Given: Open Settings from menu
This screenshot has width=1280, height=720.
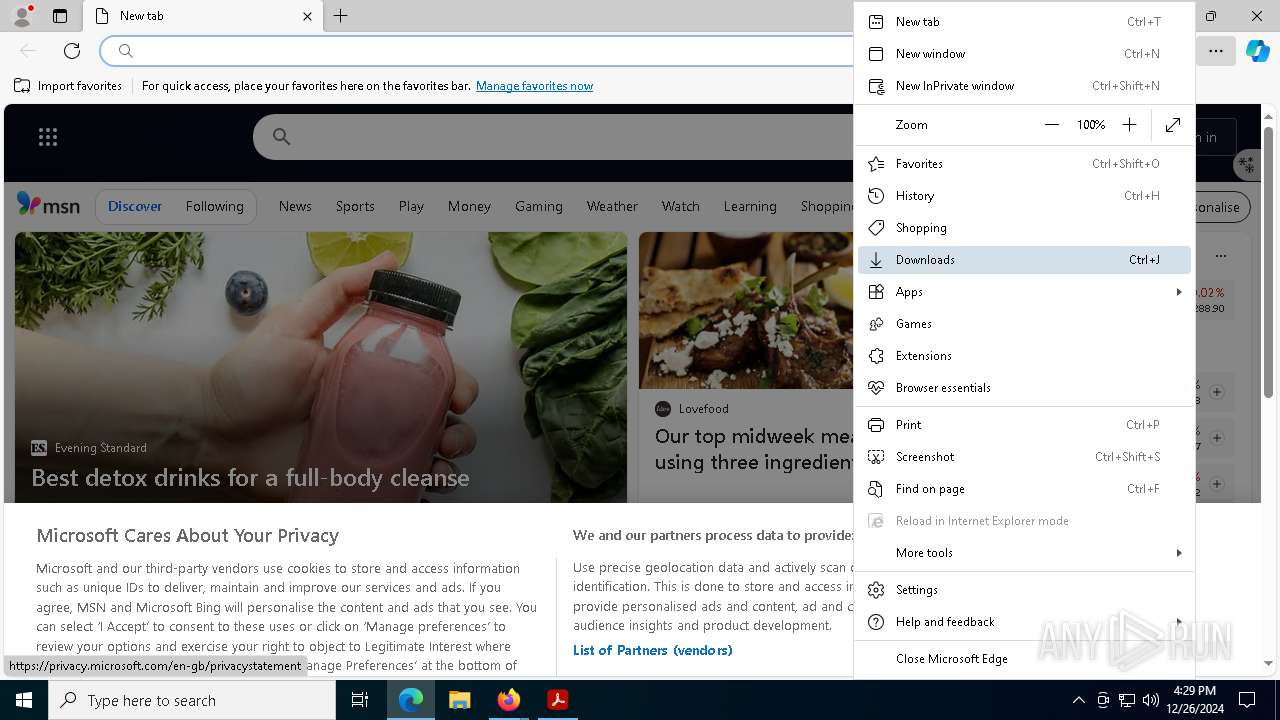Looking at the screenshot, I should tap(1024, 589).
